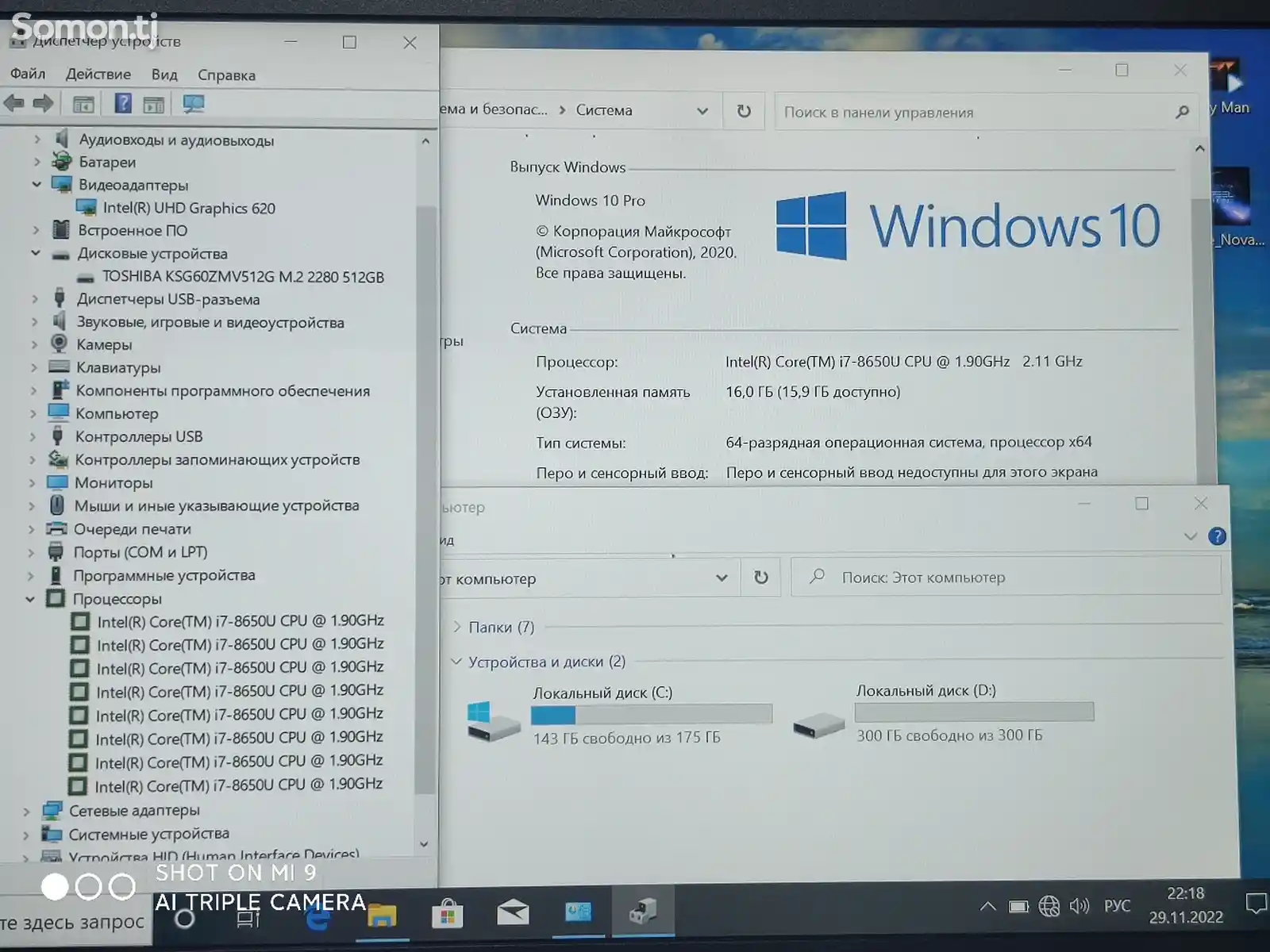Screen dimensions: 1270x952
Task: Click the Порты (COM и LPT) icon
Action: click(56, 551)
